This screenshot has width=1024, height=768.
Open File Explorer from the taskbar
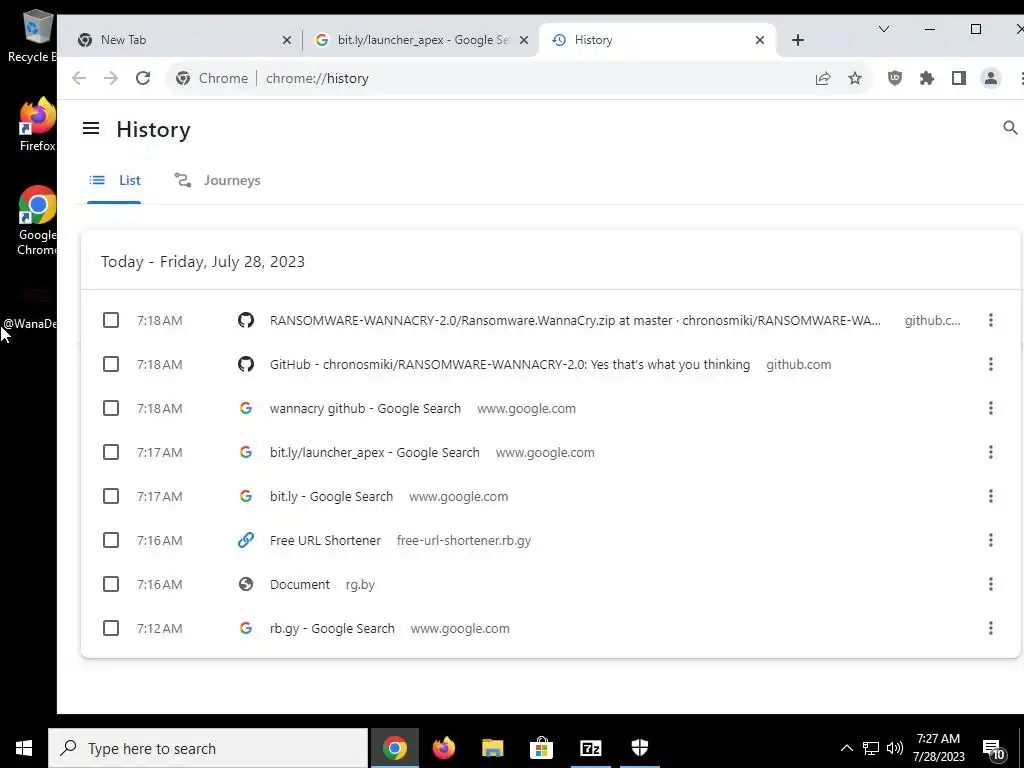[x=492, y=748]
